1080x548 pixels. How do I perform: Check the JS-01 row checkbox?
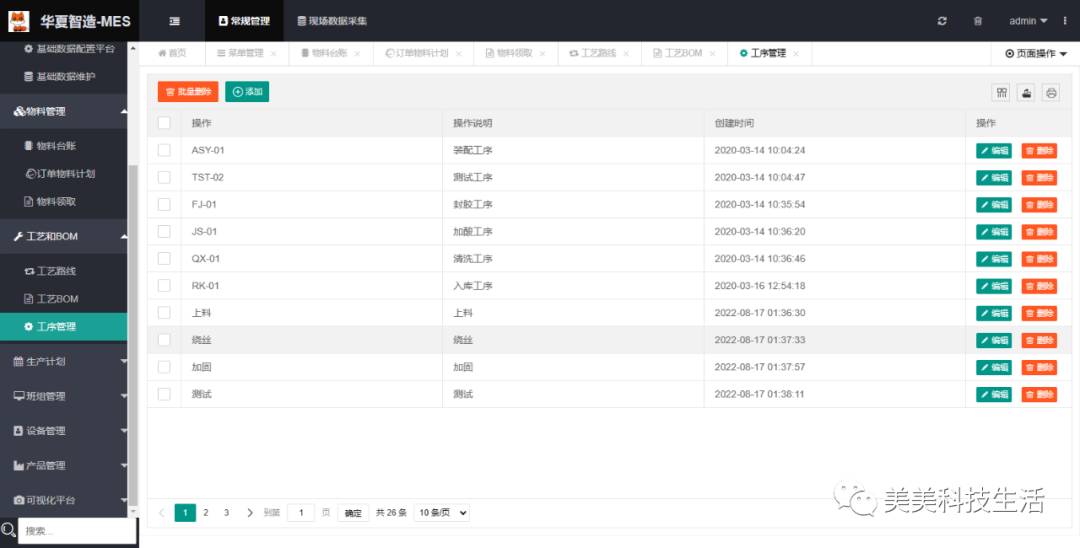point(164,231)
